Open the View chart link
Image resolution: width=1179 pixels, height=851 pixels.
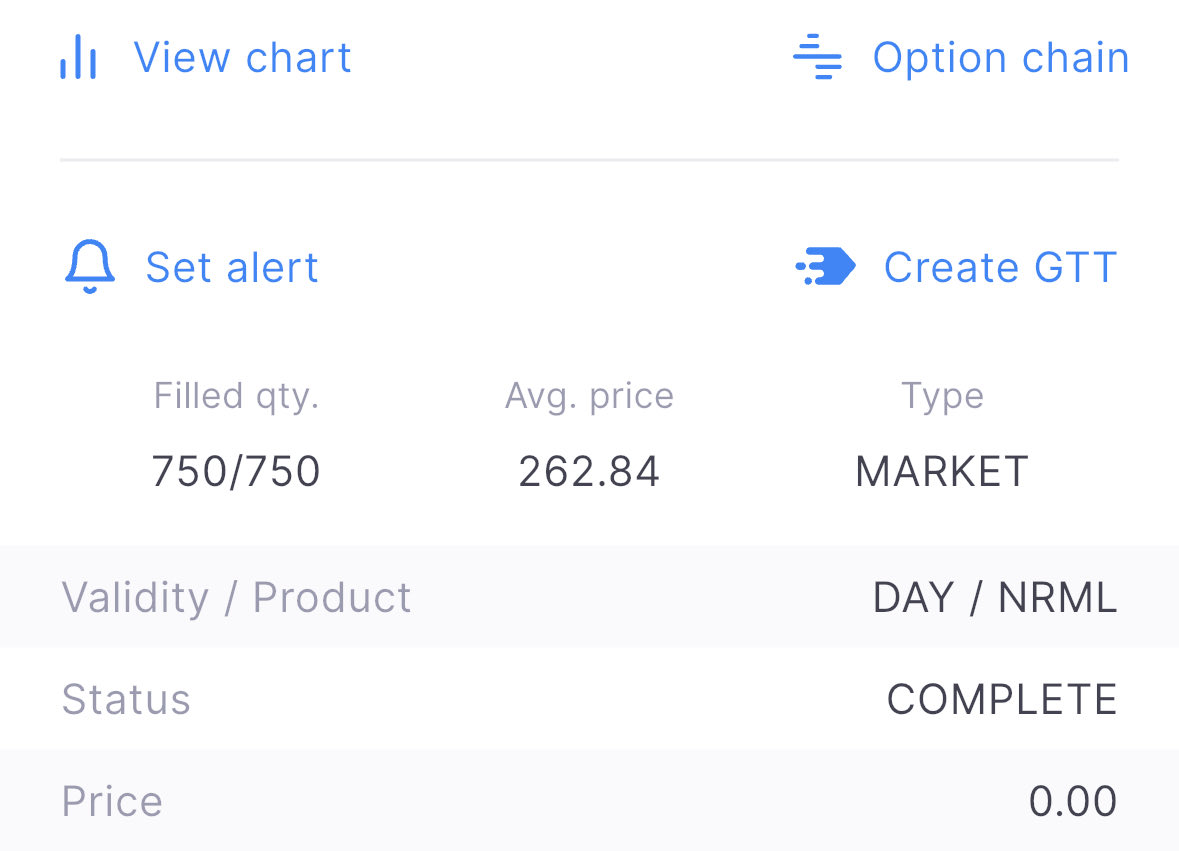coord(242,58)
